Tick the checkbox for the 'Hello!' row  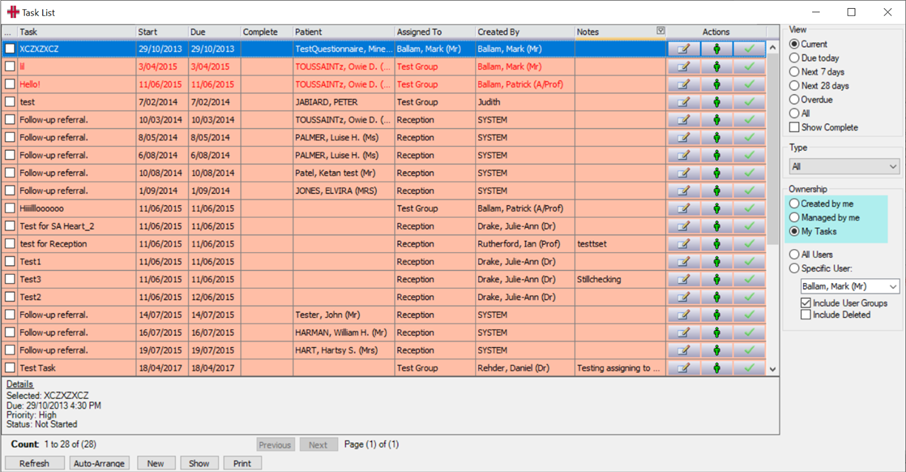(10, 84)
